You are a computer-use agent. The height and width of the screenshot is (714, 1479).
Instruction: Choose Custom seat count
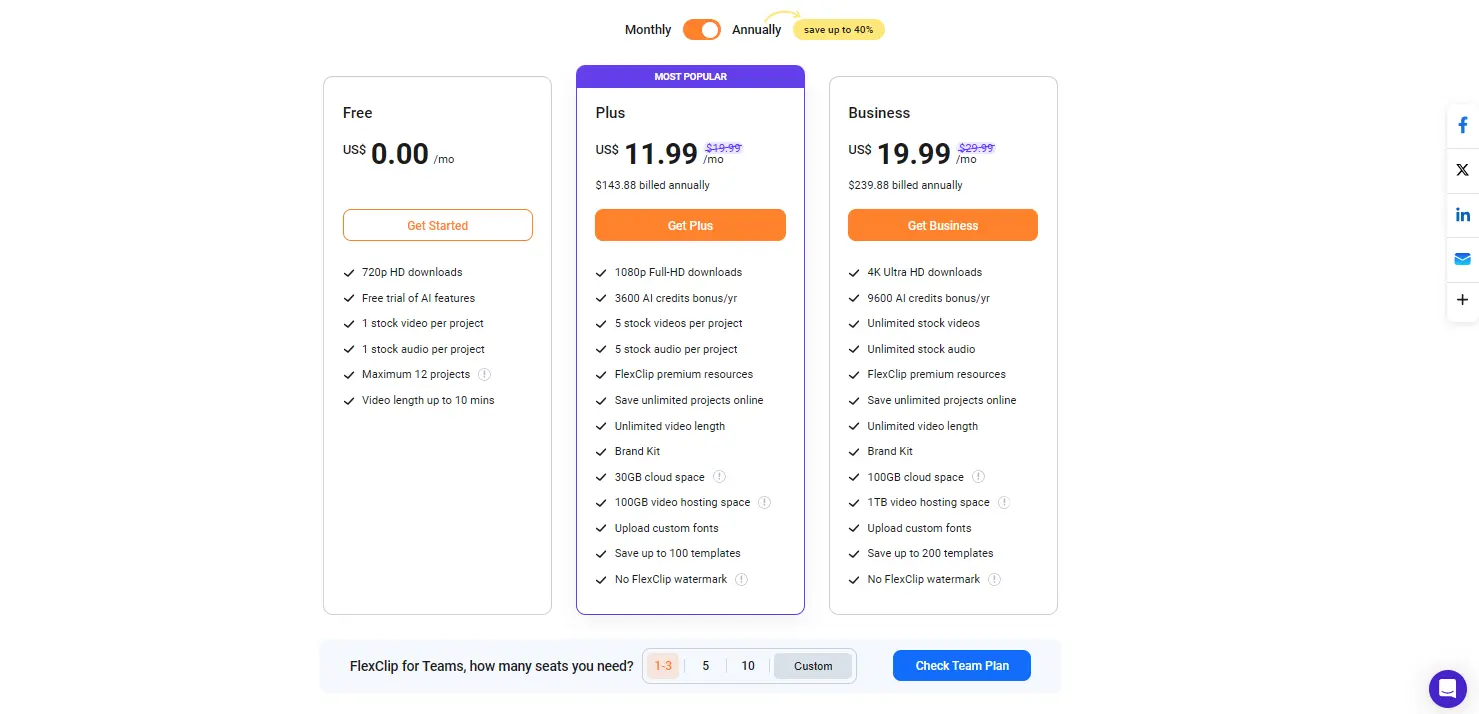tap(812, 665)
